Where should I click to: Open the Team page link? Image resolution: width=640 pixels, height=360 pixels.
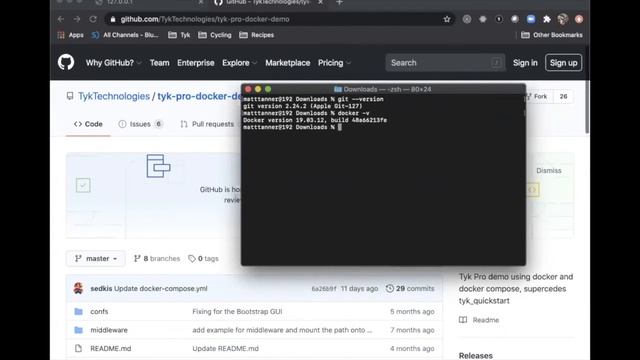tap(159, 63)
